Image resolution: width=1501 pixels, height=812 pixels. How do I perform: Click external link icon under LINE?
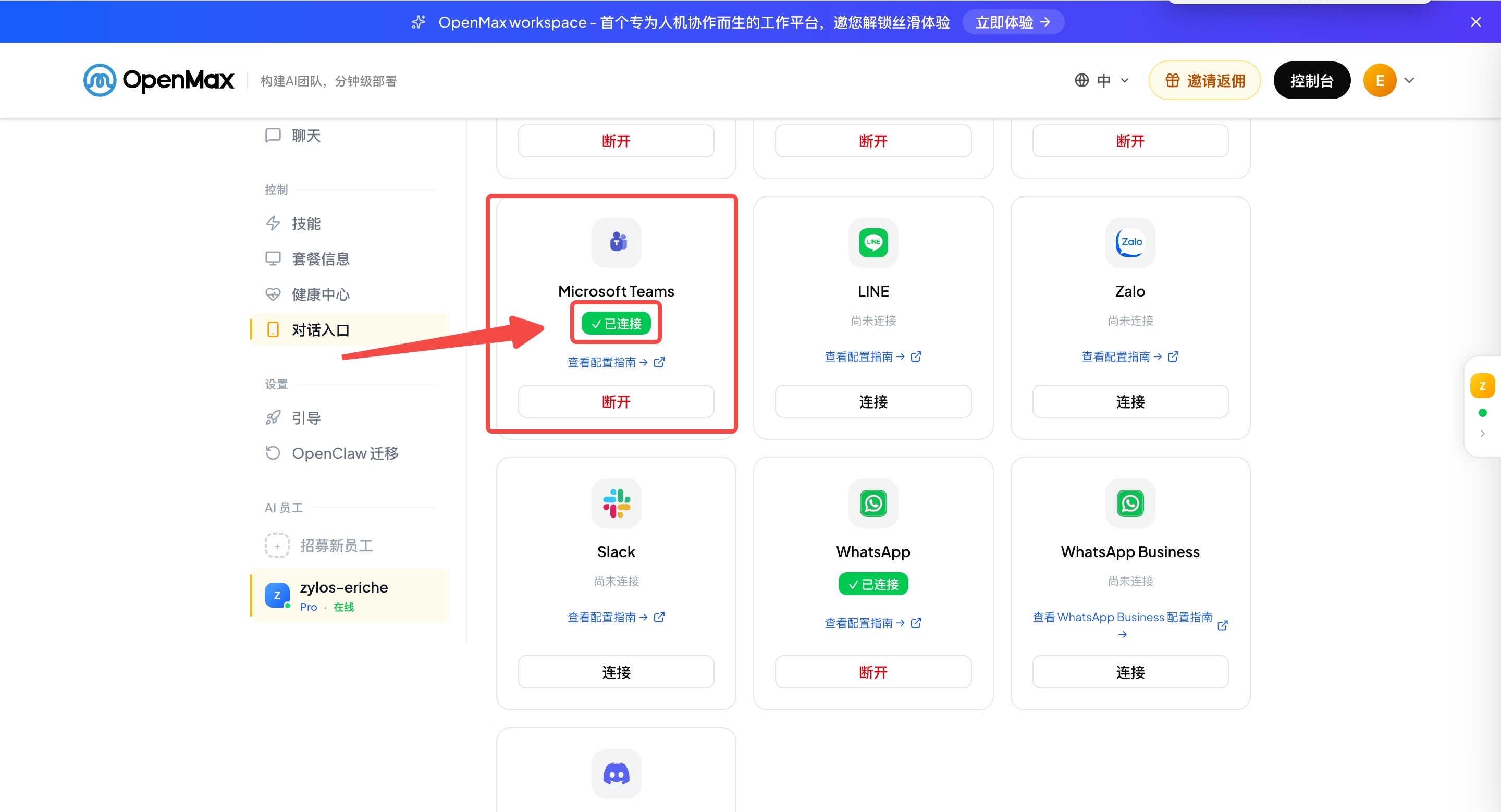tap(916, 356)
